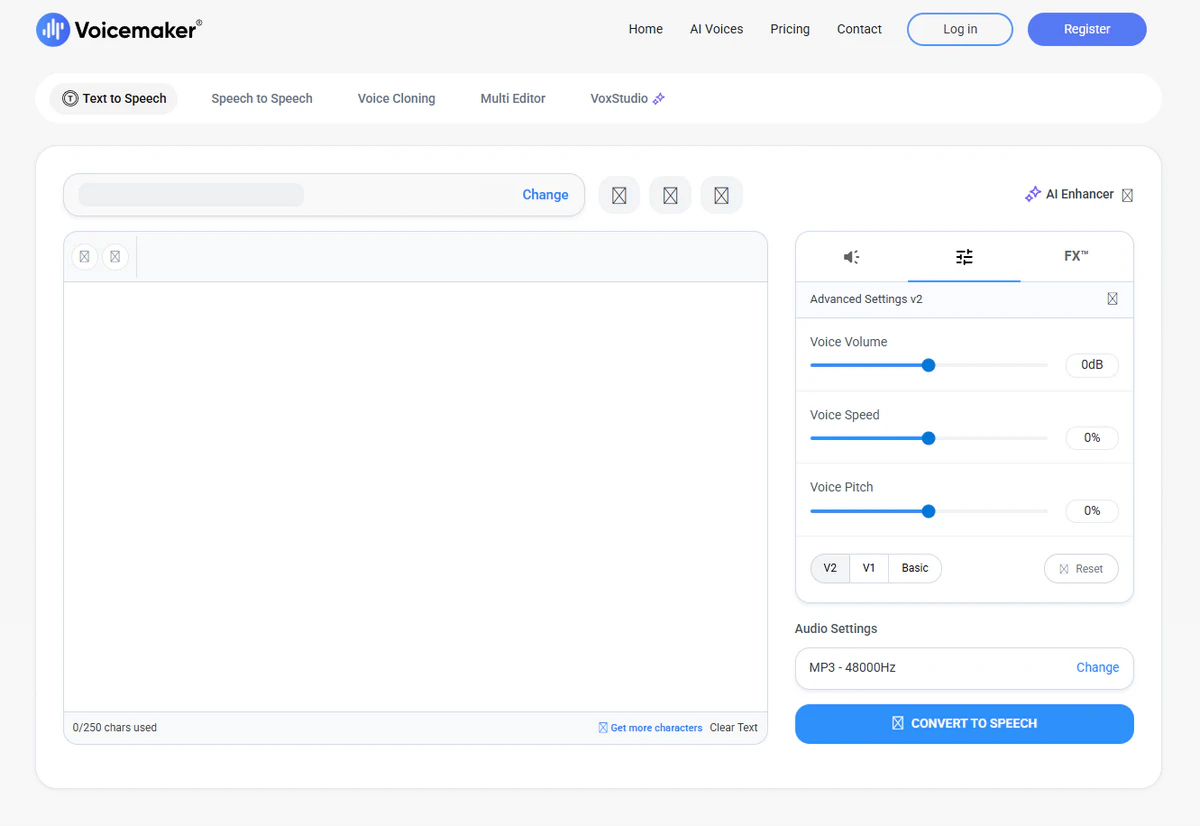Screen dimensions: 1200x826
Task: Click the Get more characters link
Action: click(656, 728)
